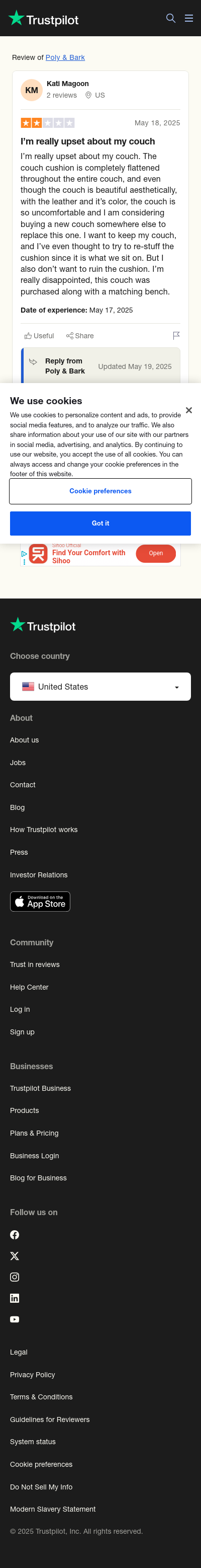Flag this review with the flag icon

click(176, 335)
